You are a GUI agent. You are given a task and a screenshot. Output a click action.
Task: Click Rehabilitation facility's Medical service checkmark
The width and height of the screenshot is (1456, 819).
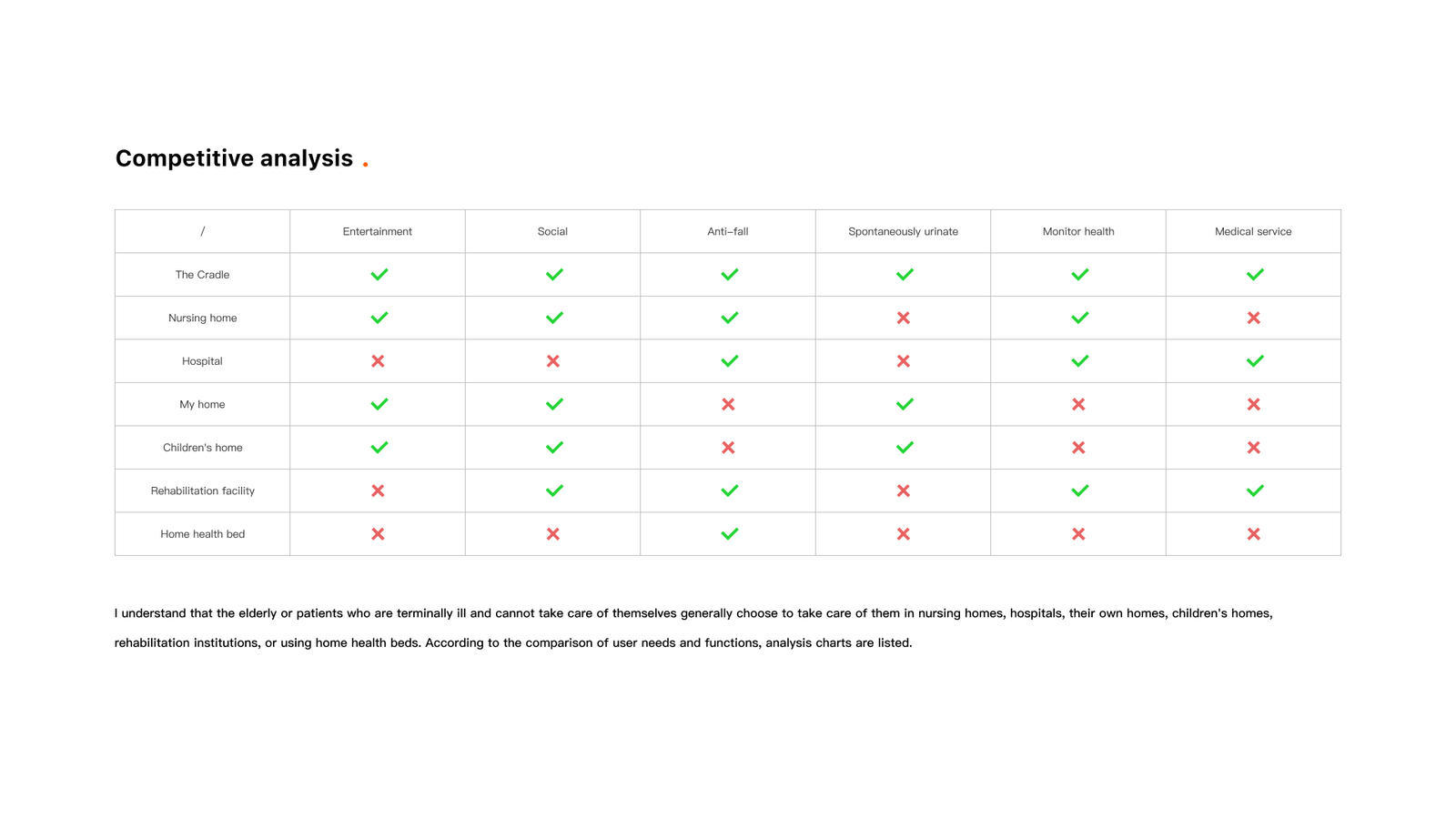coord(1255,490)
